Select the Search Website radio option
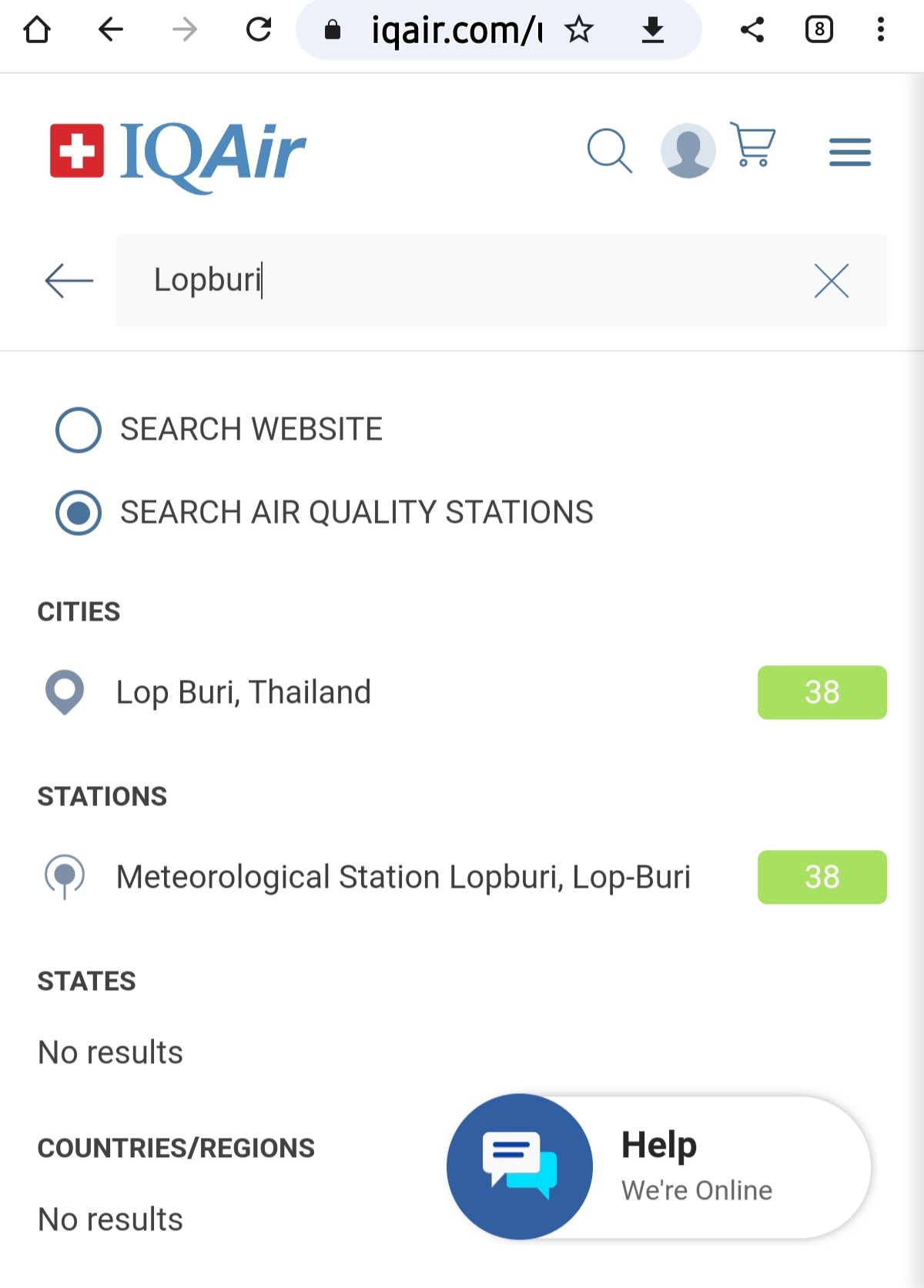The width and height of the screenshot is (924, 1288). tap(79, 430)
